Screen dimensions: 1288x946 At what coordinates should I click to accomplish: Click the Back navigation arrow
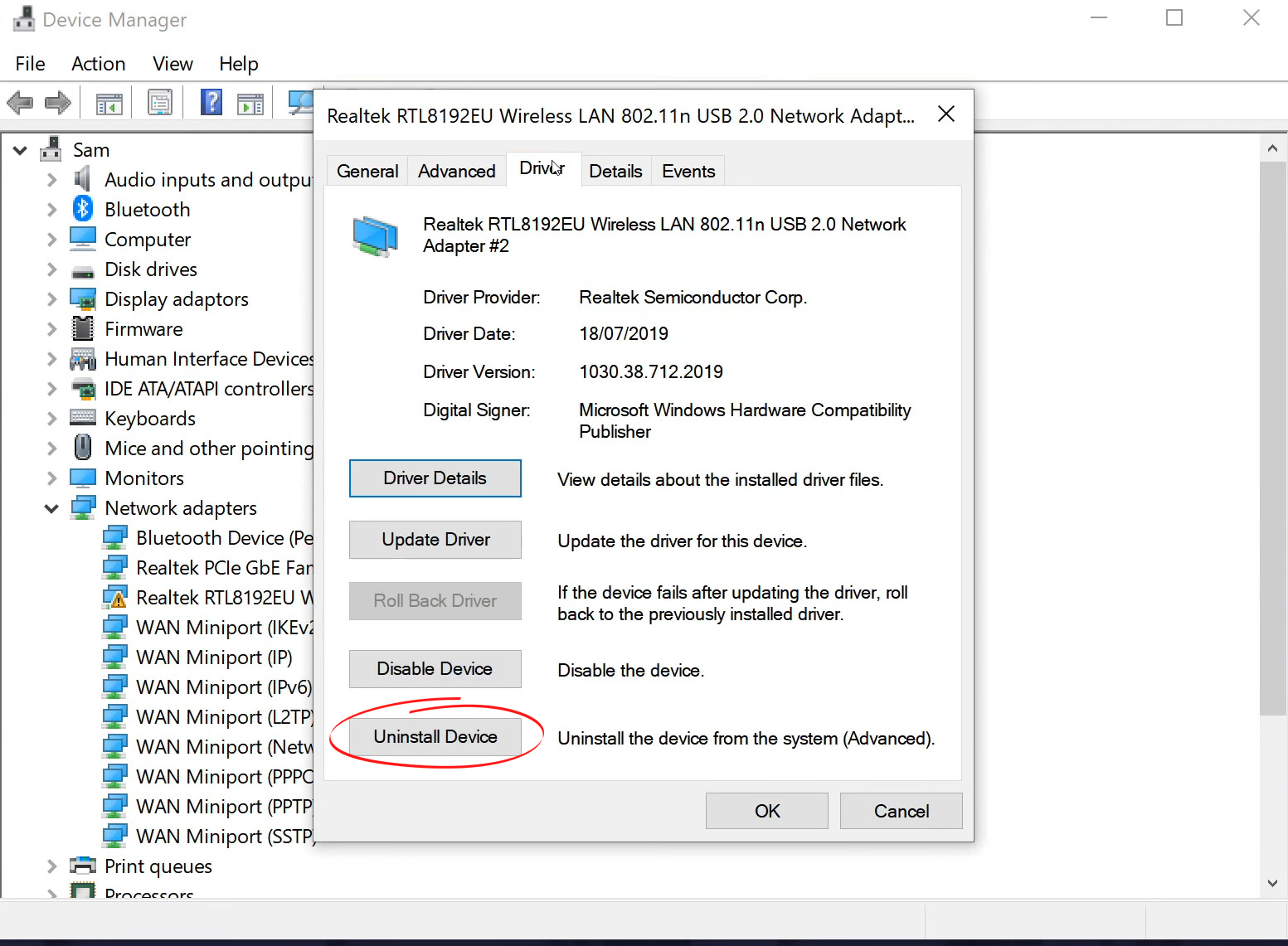[x=20, y=102]
